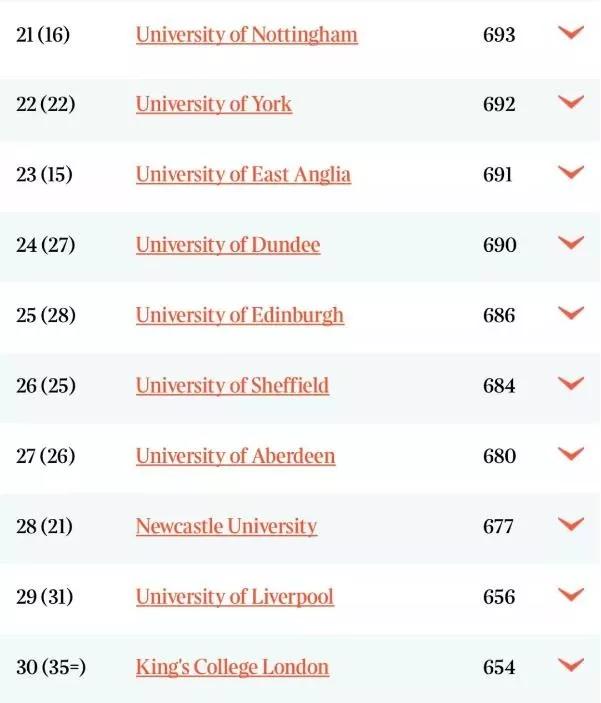Open the University of Sheffield link

tap(232, 386)
